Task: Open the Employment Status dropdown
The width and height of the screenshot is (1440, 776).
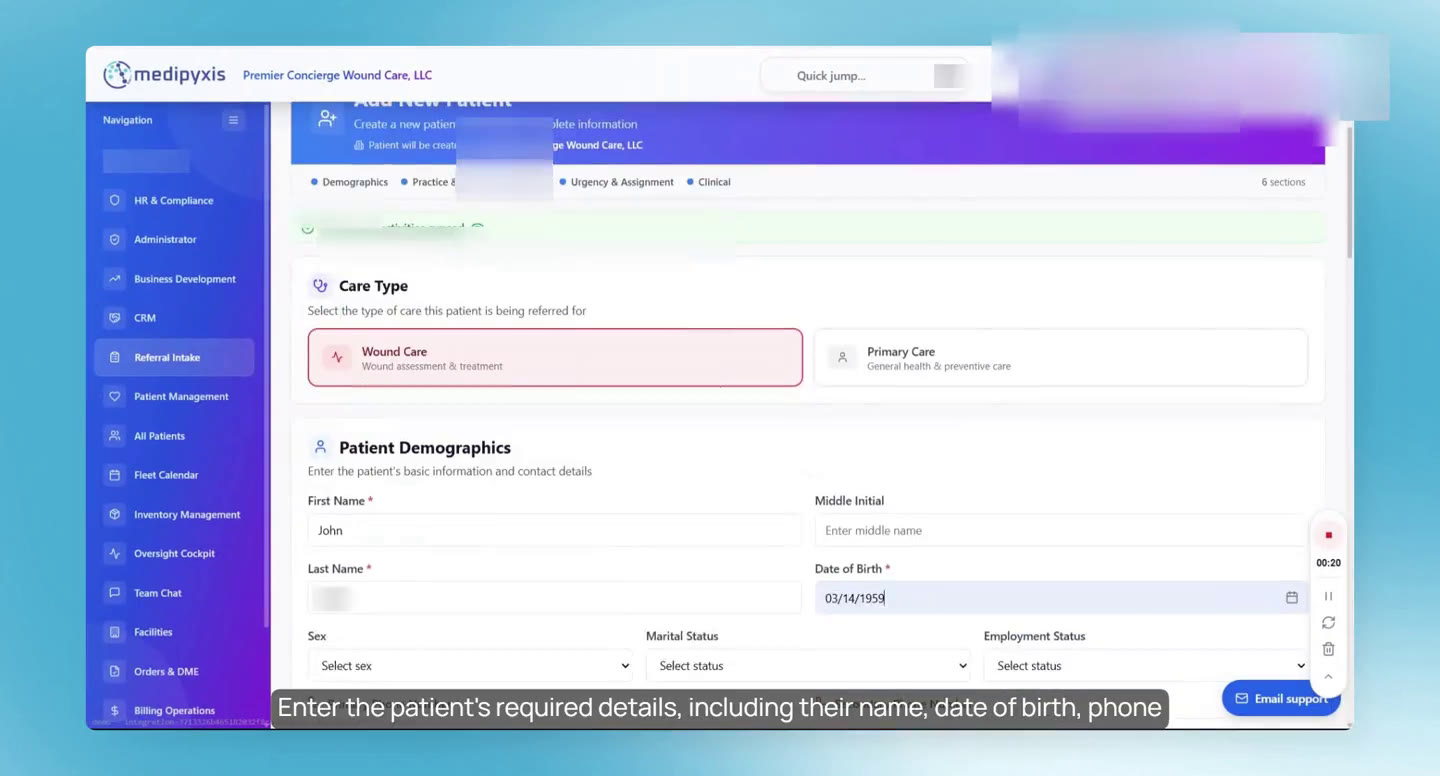Action: click(1147, 666)
